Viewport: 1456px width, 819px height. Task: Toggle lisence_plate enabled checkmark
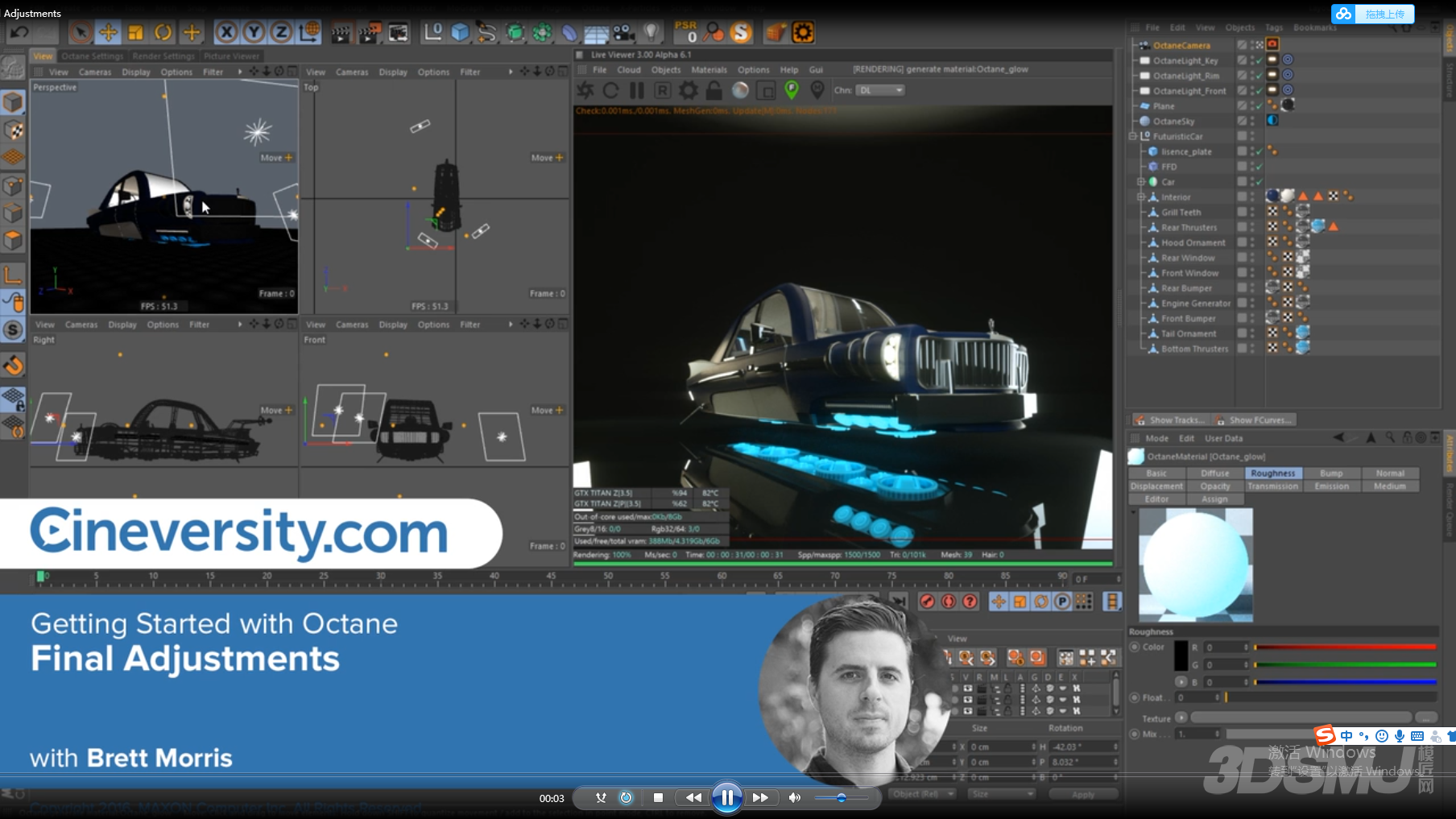click(x=1258, y=151)
